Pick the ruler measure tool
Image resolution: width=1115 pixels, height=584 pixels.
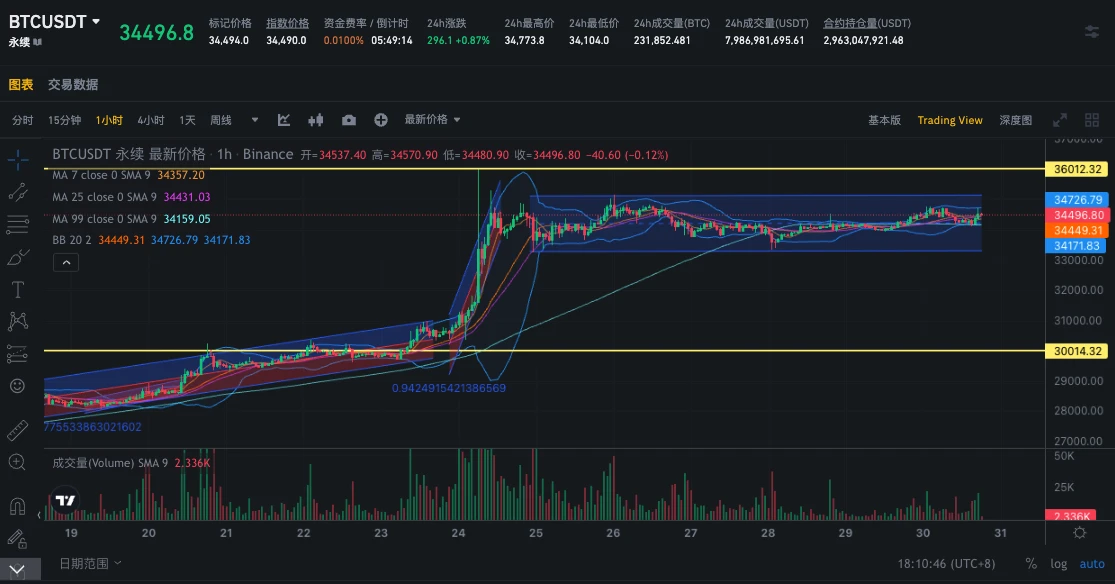coord(17,430)
